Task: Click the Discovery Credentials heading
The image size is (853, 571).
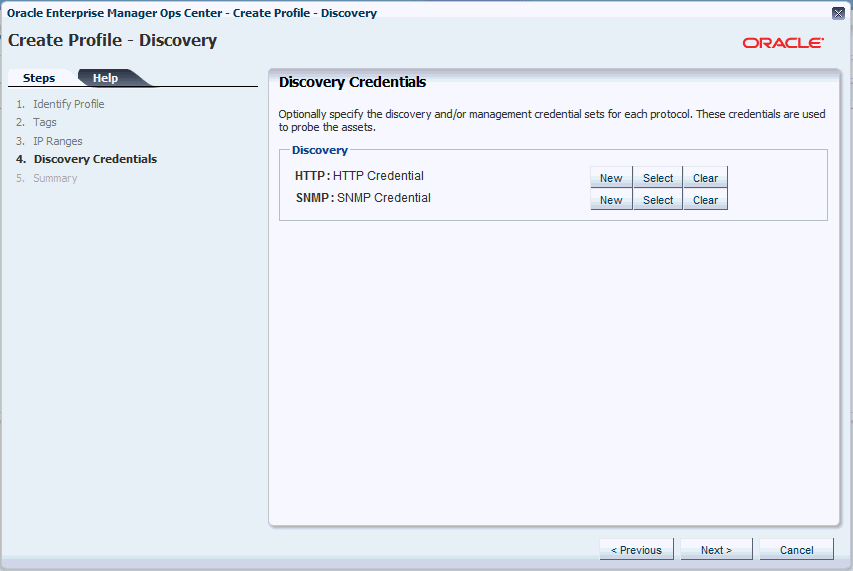Action: click(x=353, y=82)
